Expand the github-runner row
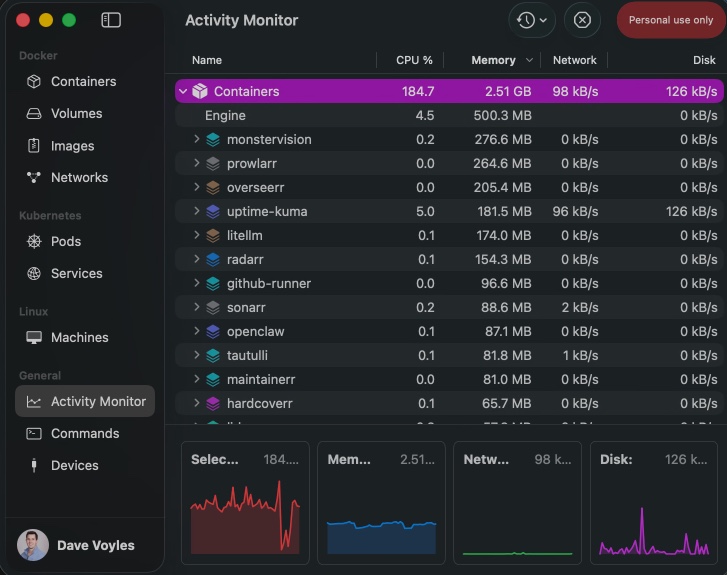The image size is (727, 575). [197, 283]
